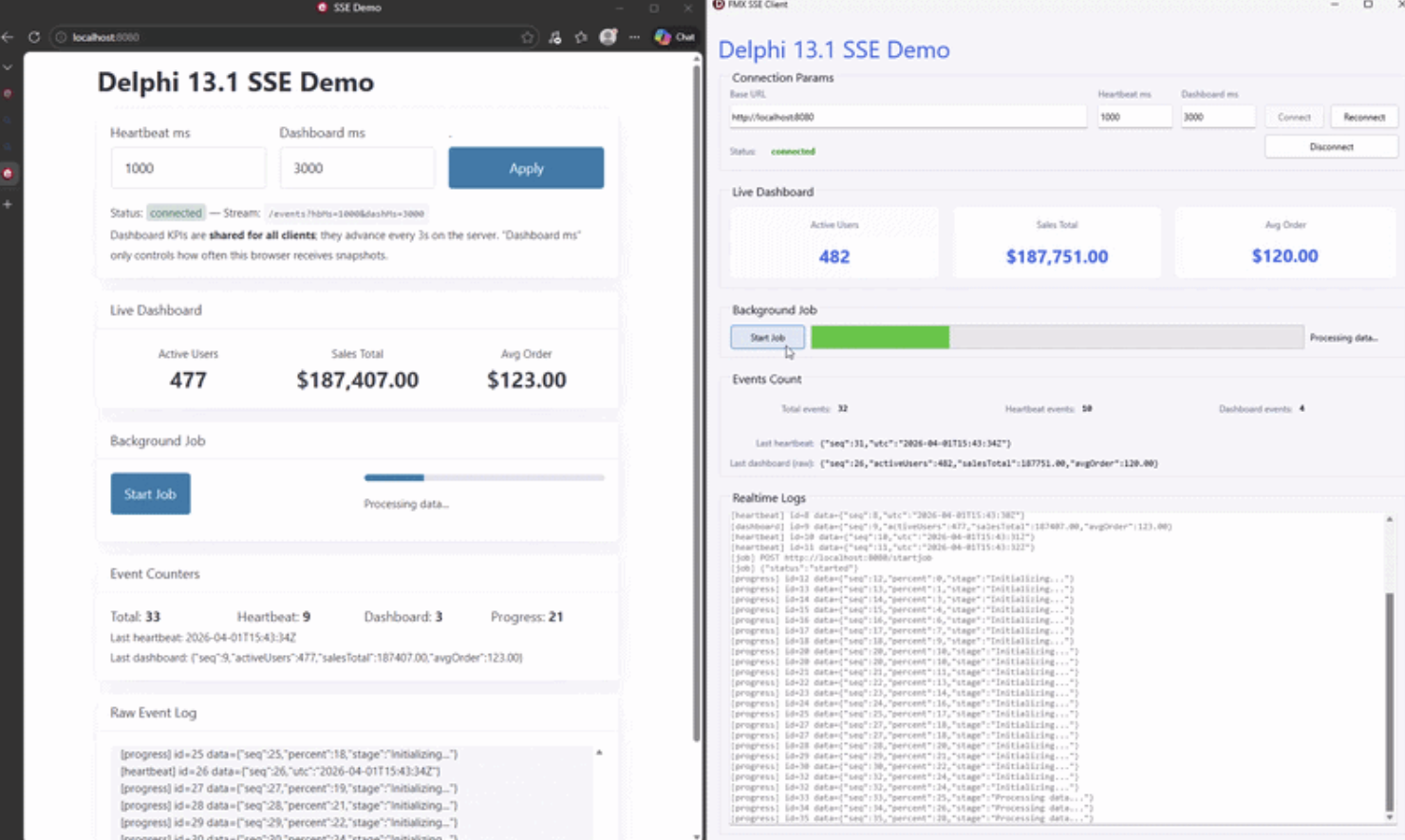Click the blue 'Delphi 13.1 SSE Demo' FMX heading
Viewport: 1405px width, 840px height.
[834, 49]
